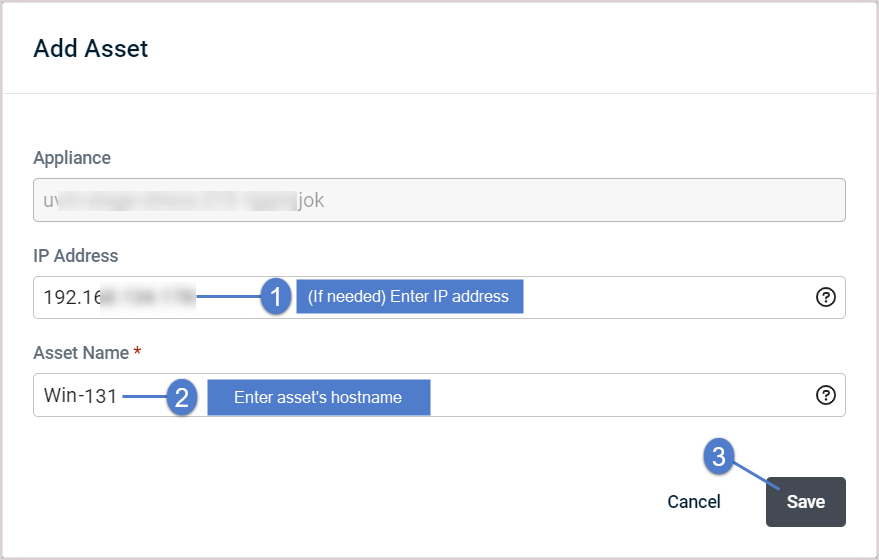The width and height of the screenshot is (879, 560).
Task: Click the "Enter asset's hostname" callout label
Action: click(319, 397)
